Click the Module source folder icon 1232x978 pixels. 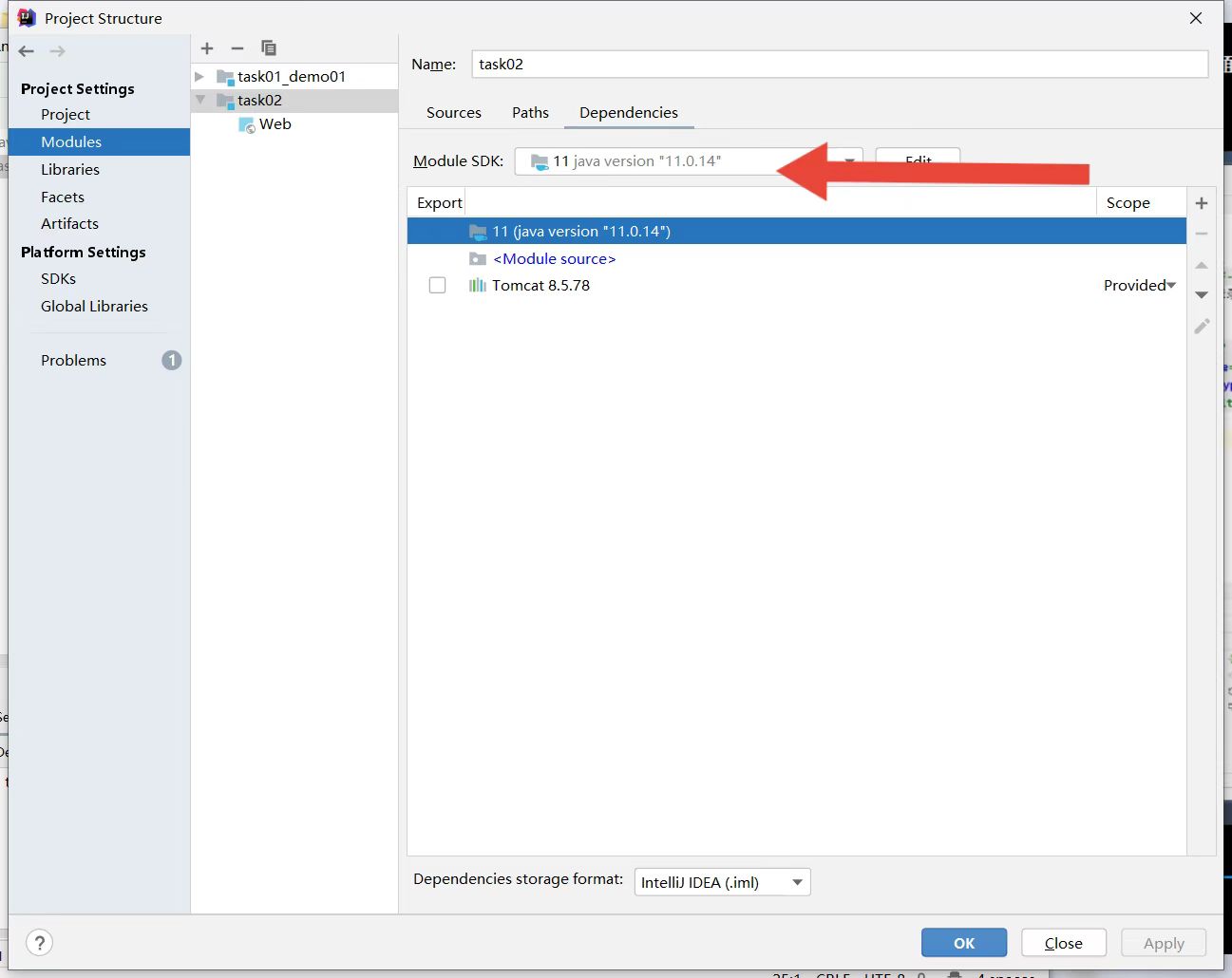click(x=478, y=258)
